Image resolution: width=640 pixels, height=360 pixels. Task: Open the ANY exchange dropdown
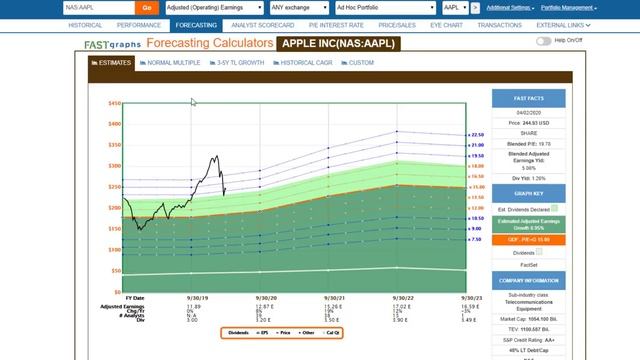pos(299,8)
